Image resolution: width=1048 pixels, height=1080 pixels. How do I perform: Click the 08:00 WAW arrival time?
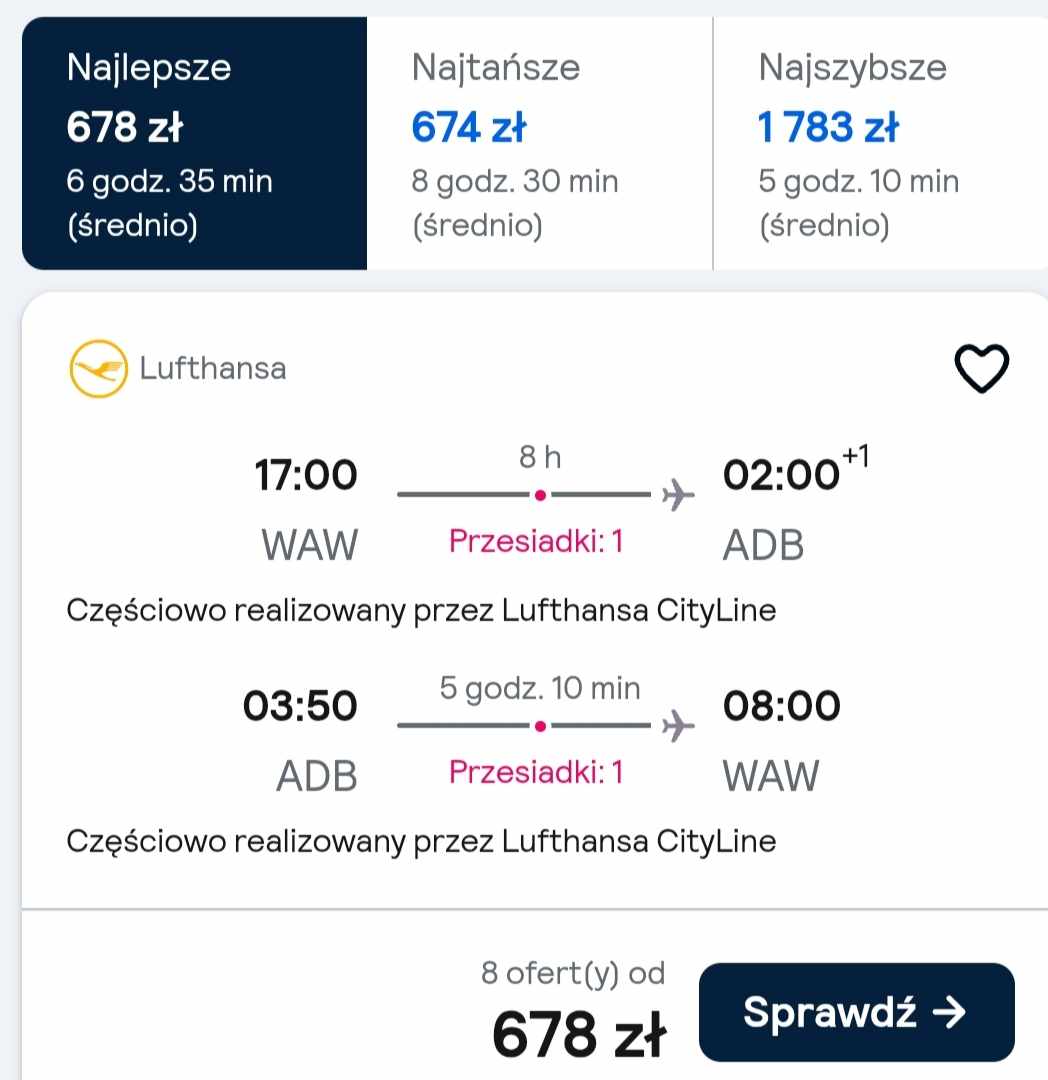point(782,705)
